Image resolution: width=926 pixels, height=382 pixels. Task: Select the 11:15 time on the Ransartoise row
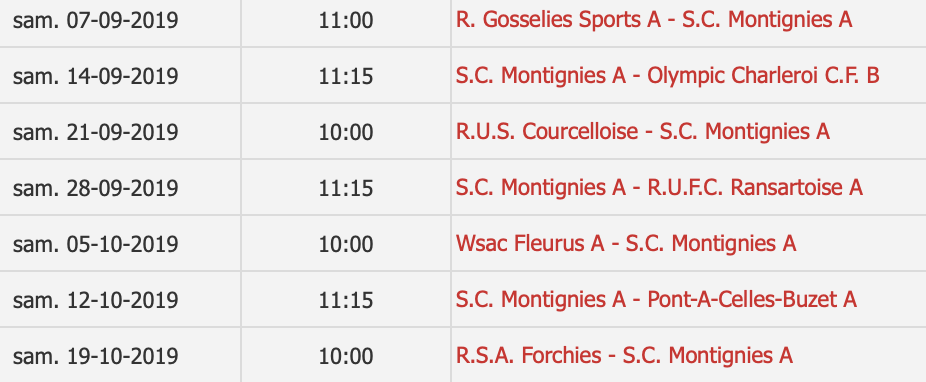pos(346,188)
